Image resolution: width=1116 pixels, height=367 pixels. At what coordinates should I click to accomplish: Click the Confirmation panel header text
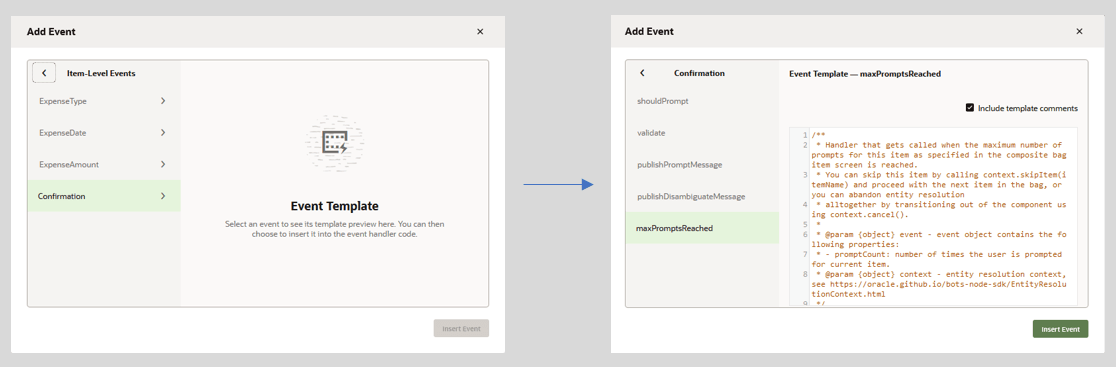click(699, 73)
